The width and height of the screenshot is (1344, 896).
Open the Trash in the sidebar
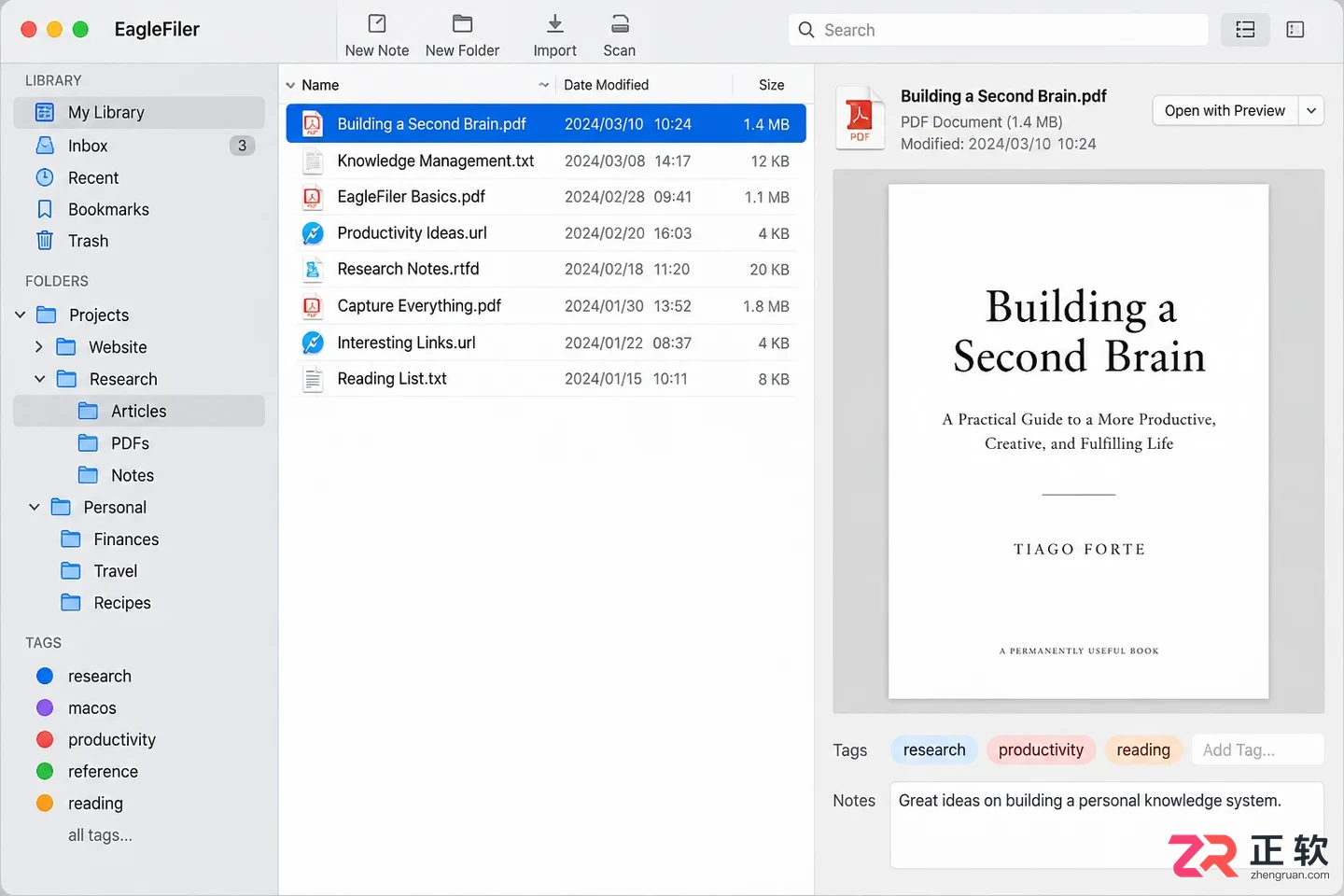[139, 241]
